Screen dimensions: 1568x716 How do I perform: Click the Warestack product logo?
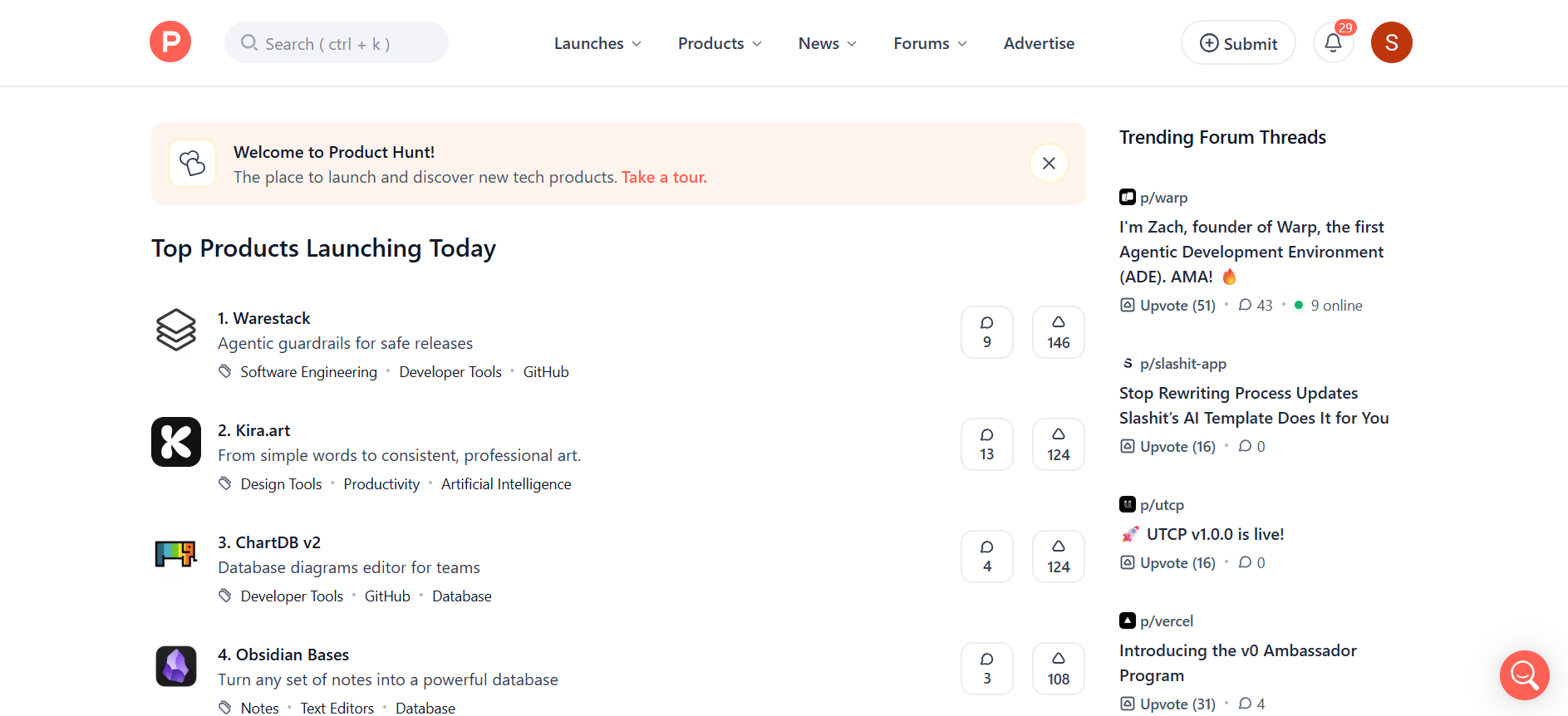(176, 330)
